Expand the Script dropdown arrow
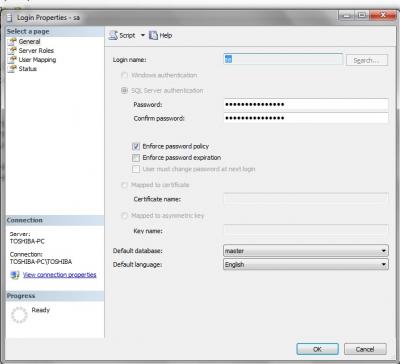Viewport: 400px width, 364px height. tap(142, 35)
